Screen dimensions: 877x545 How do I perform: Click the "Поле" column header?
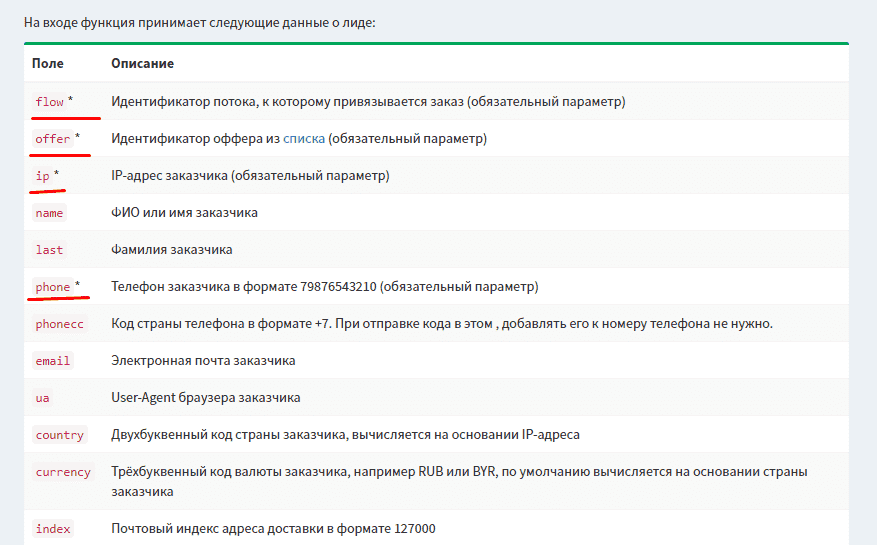47,63
